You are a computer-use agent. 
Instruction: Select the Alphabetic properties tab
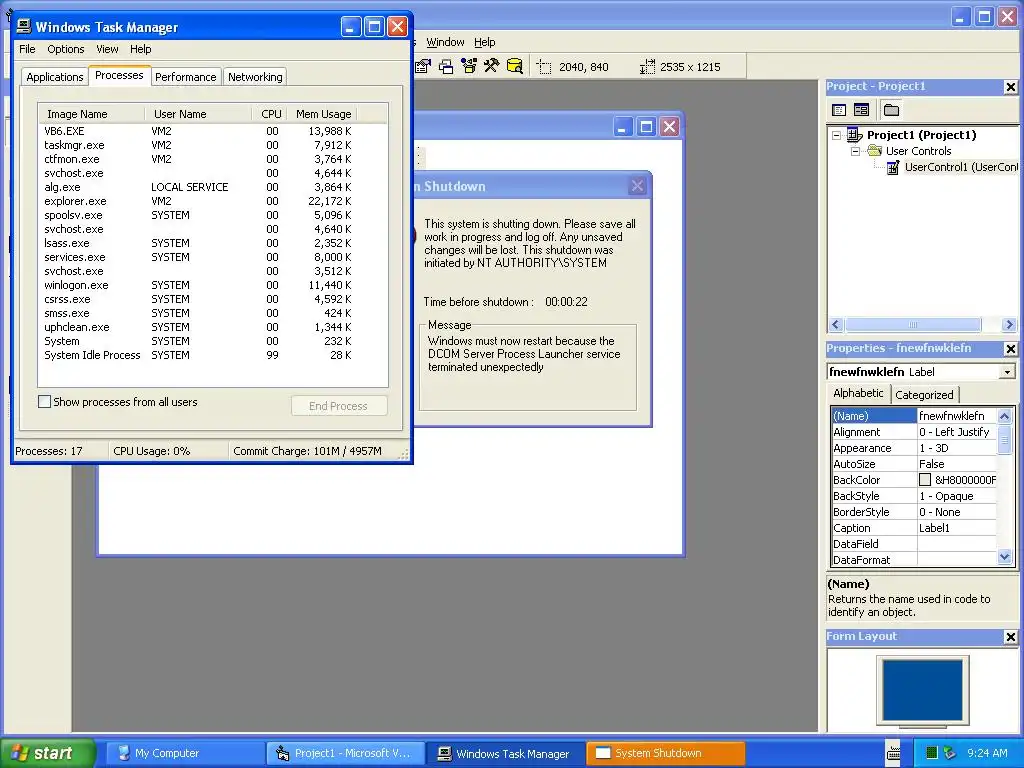(x=858, y=393)
